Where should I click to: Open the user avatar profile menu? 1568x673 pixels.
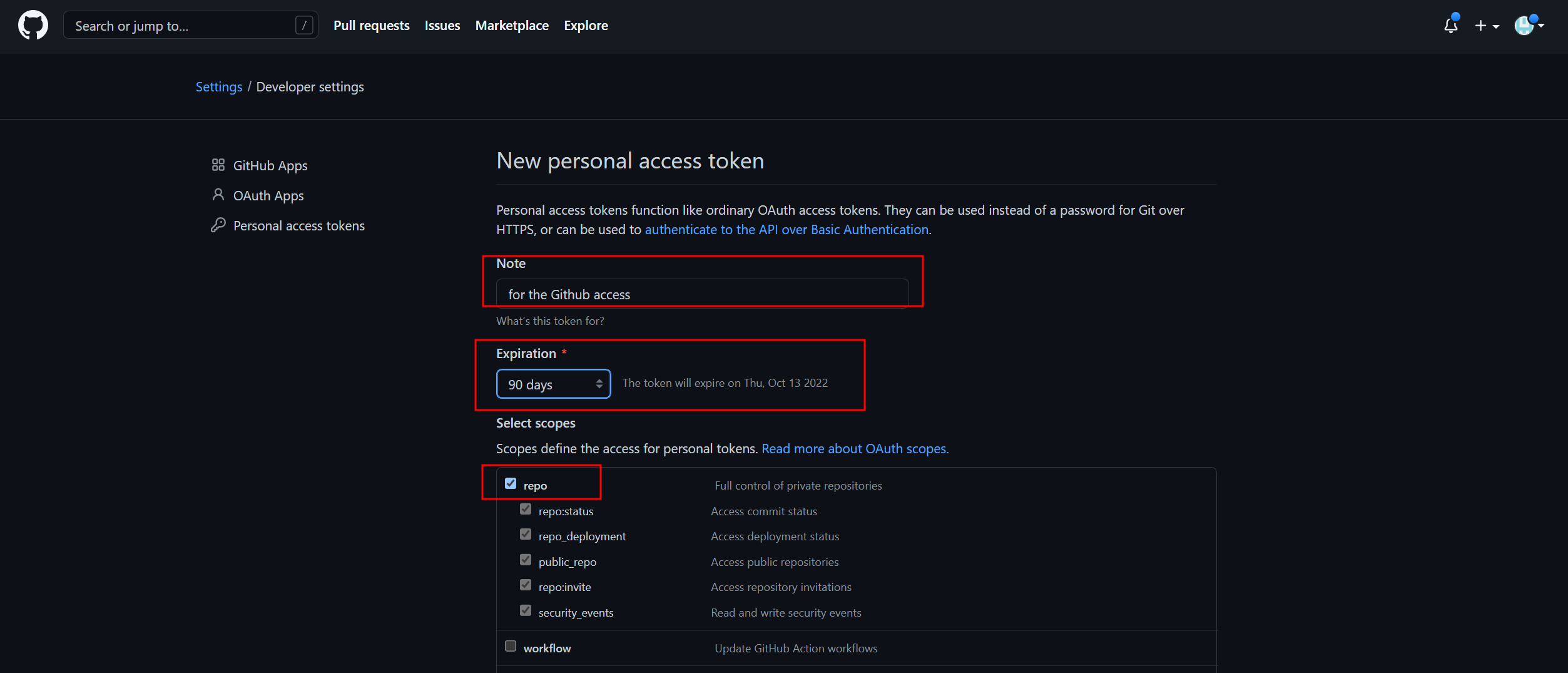pyautogui.click(x=1529, y=25)
